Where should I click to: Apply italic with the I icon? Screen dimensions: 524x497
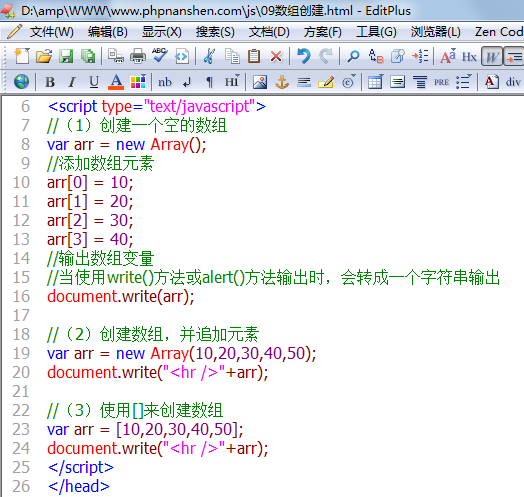[72, 82]
